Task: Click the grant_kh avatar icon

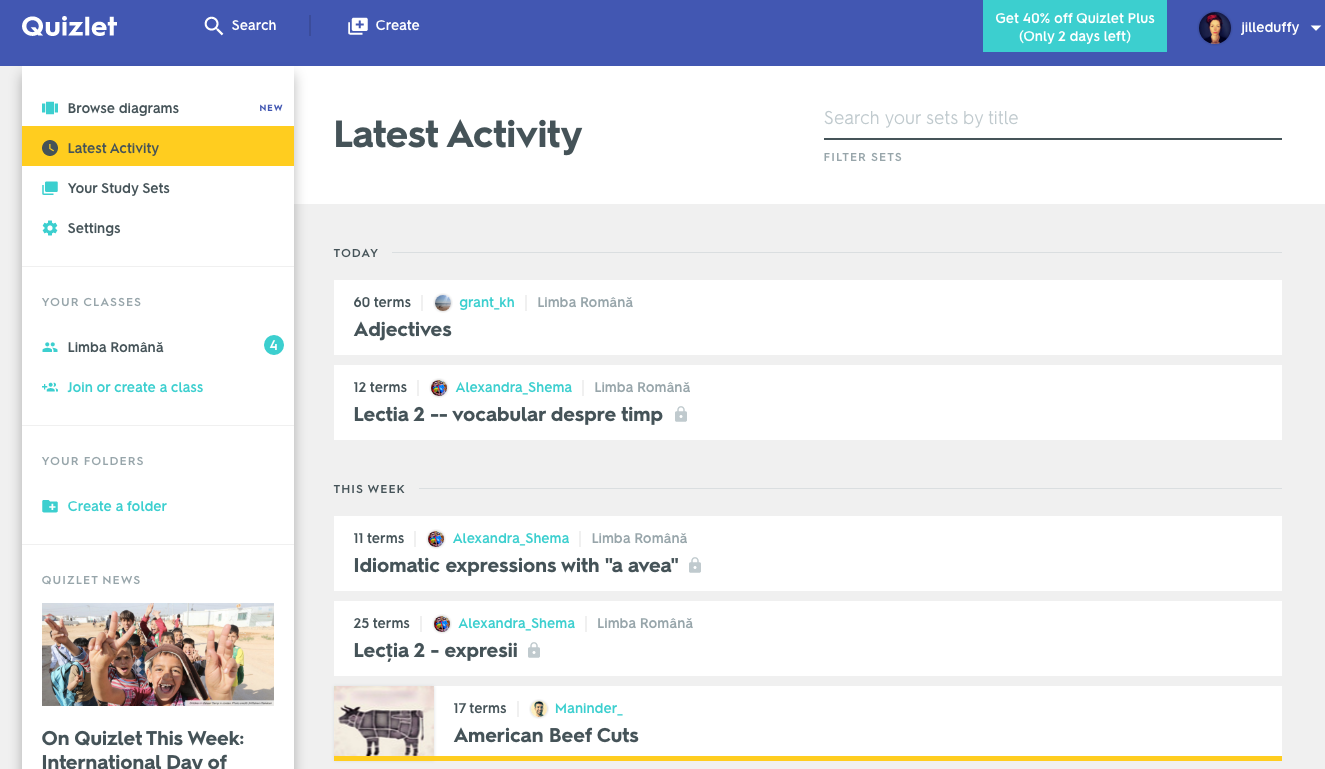Action: (443, 303)
